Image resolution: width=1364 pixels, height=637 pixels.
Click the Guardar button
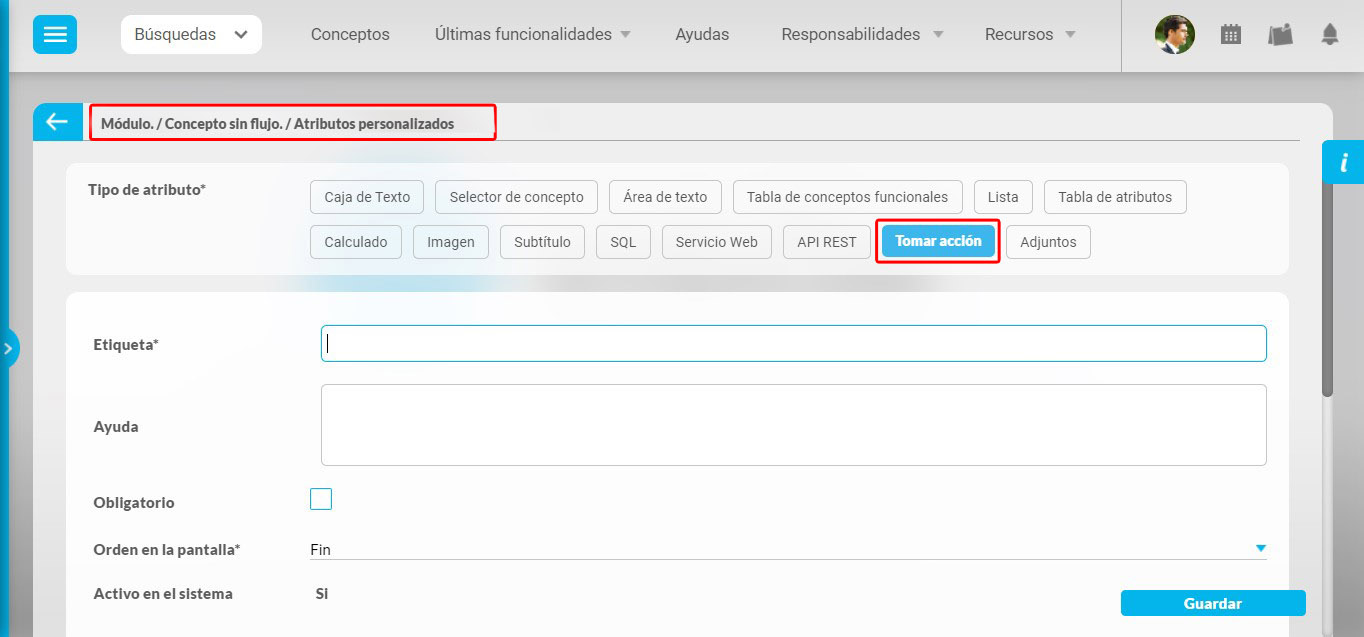pos(1212,603)
